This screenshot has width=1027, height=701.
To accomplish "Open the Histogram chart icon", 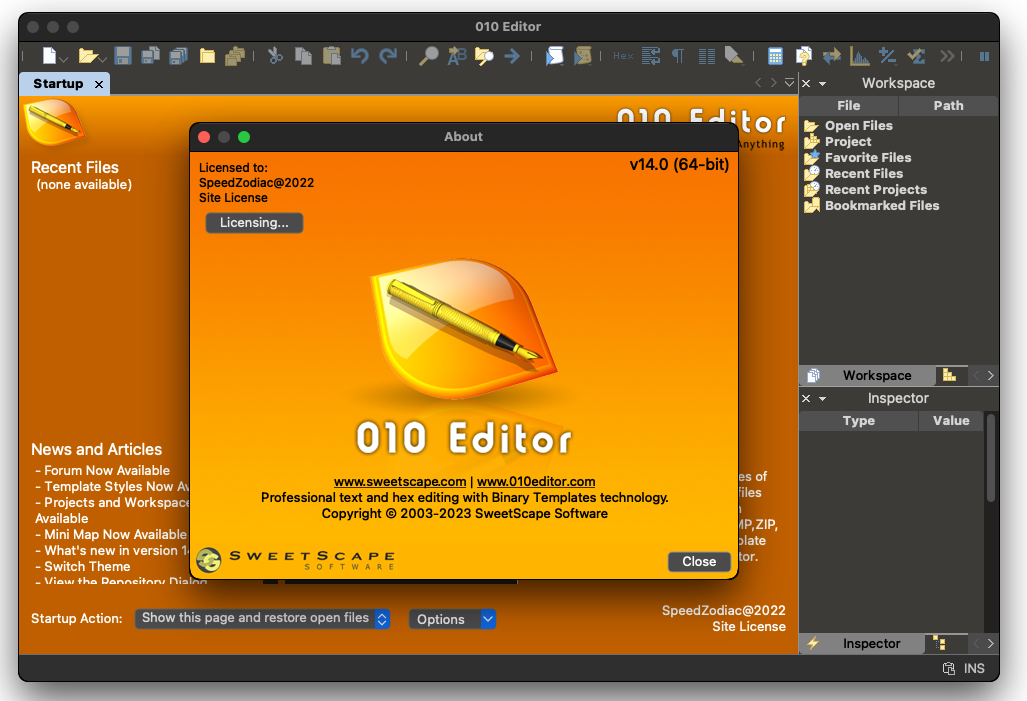I will pyautogui.click(x=859, y=56).
